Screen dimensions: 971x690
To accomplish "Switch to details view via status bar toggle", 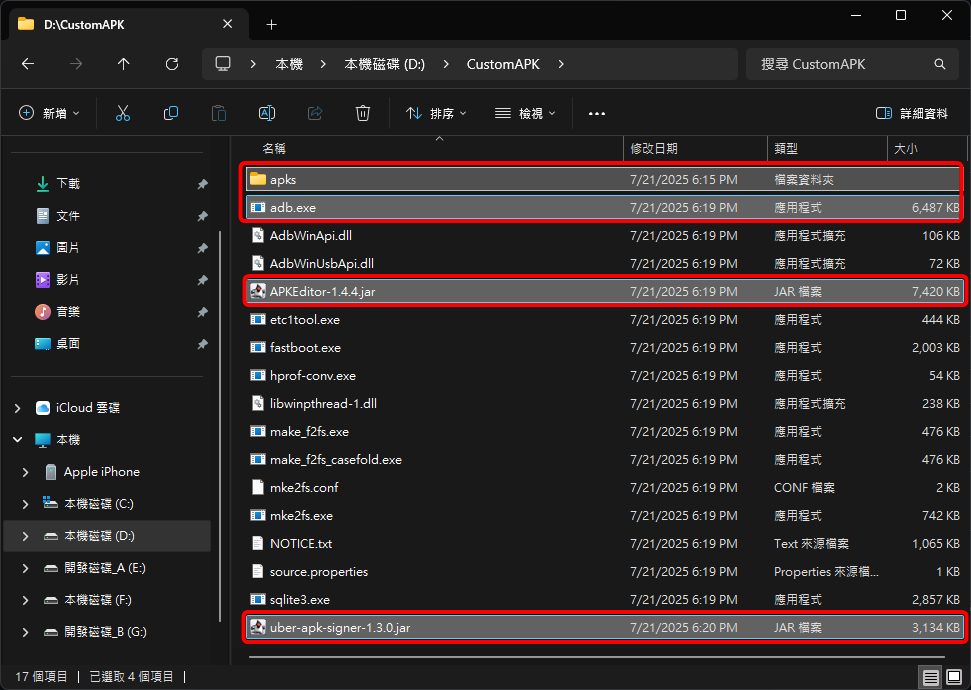I will (x=930, y=677).
